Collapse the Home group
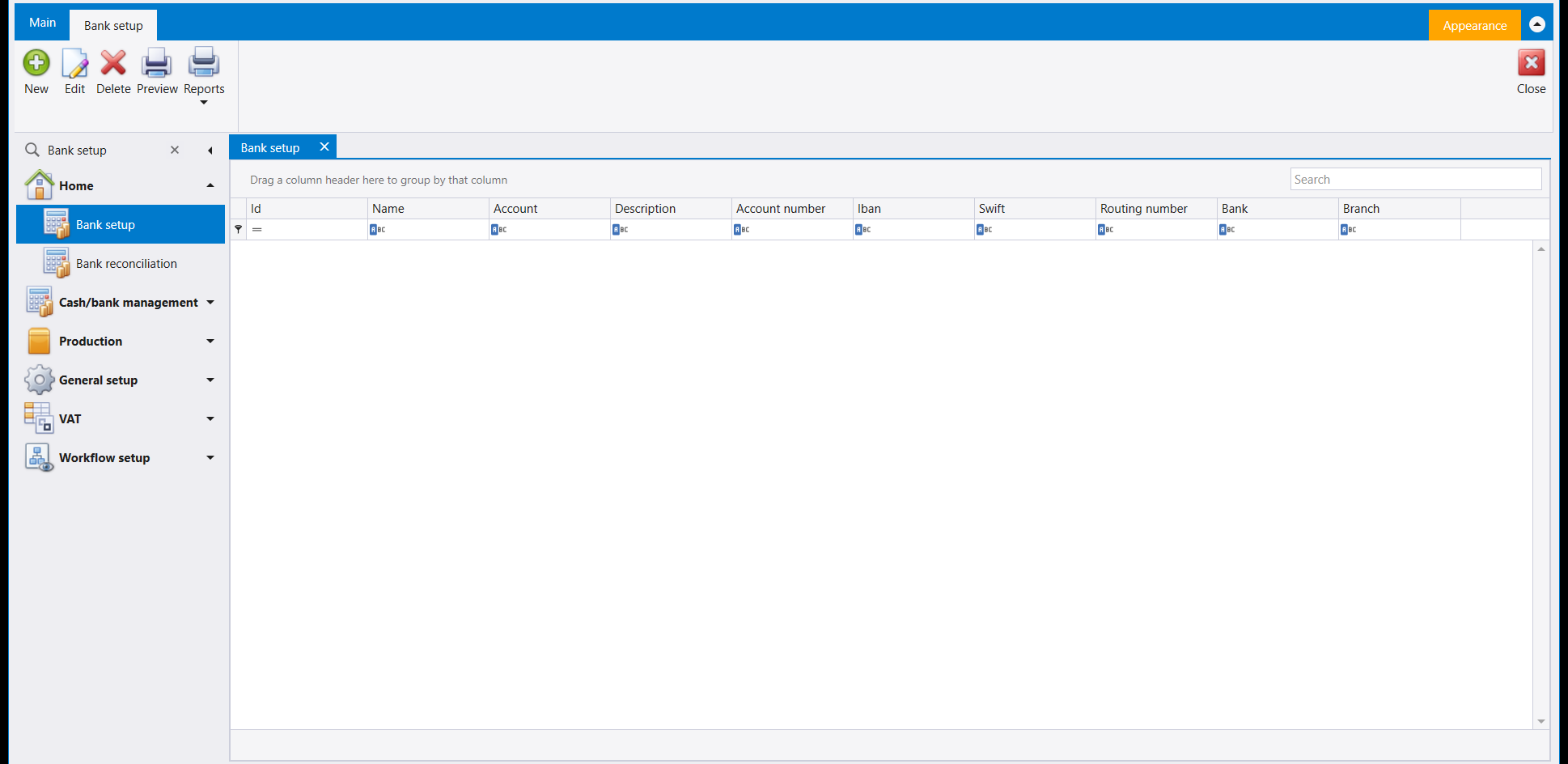Image resolution: width=1568 pixels, height=764 pixels. tap(210, 185)
